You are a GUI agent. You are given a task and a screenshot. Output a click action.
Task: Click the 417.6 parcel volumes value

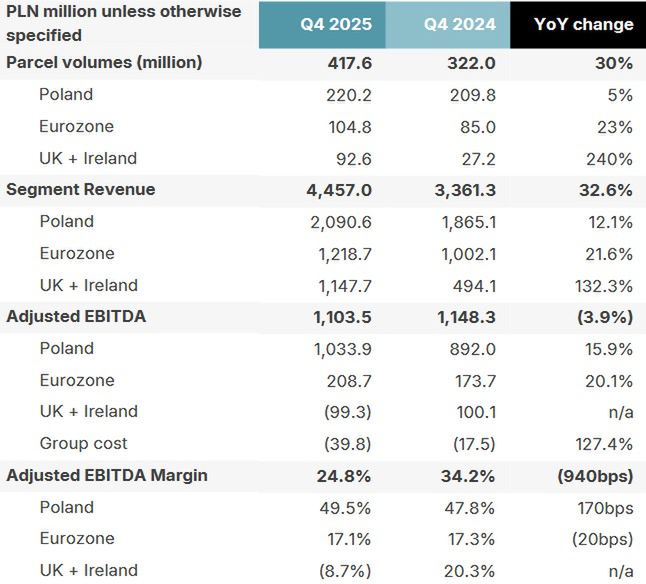point(350,63)
